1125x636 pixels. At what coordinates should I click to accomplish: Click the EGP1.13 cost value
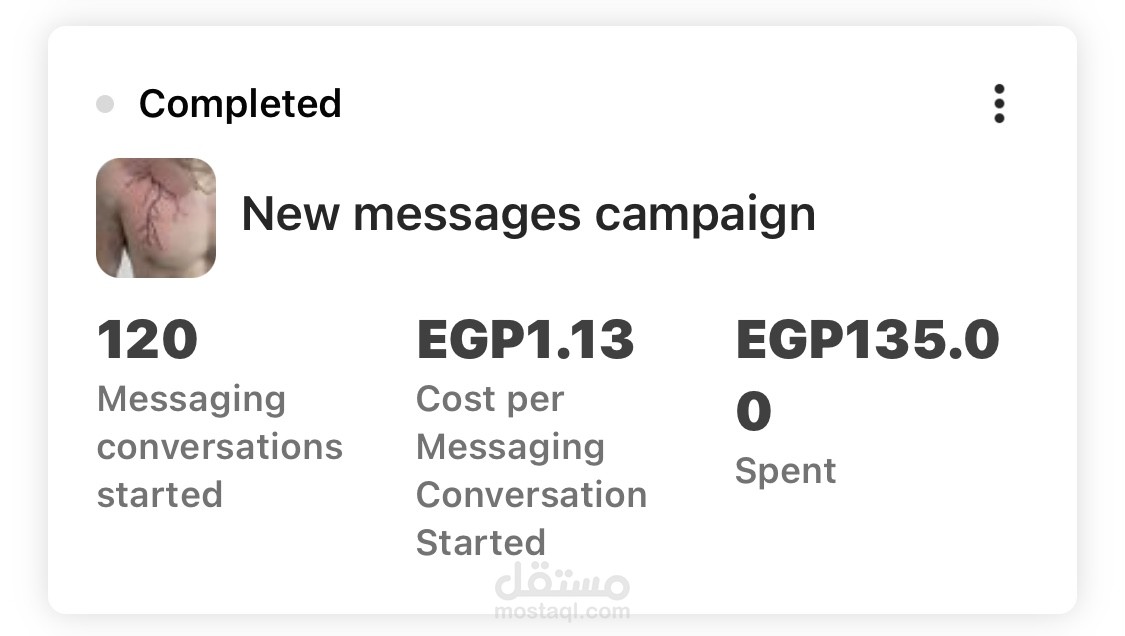(x=525, y=340)
